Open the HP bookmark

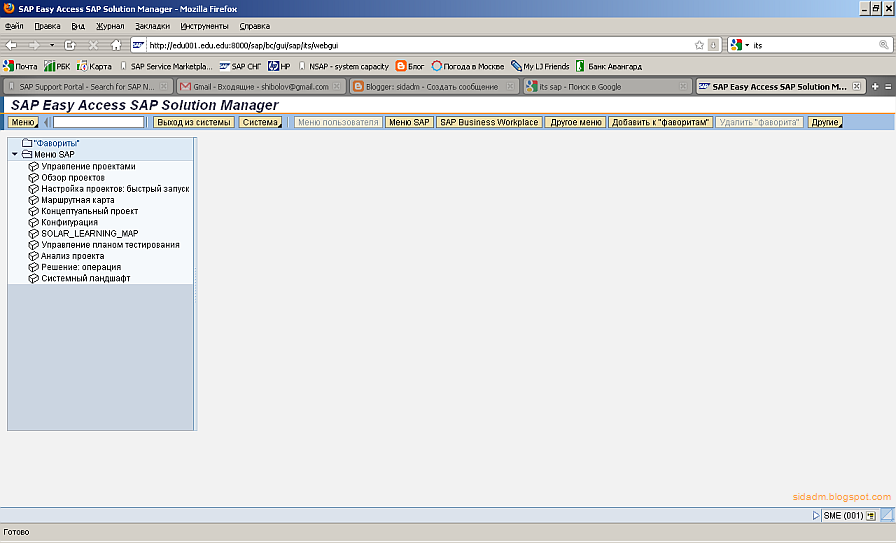coord(279,66)
